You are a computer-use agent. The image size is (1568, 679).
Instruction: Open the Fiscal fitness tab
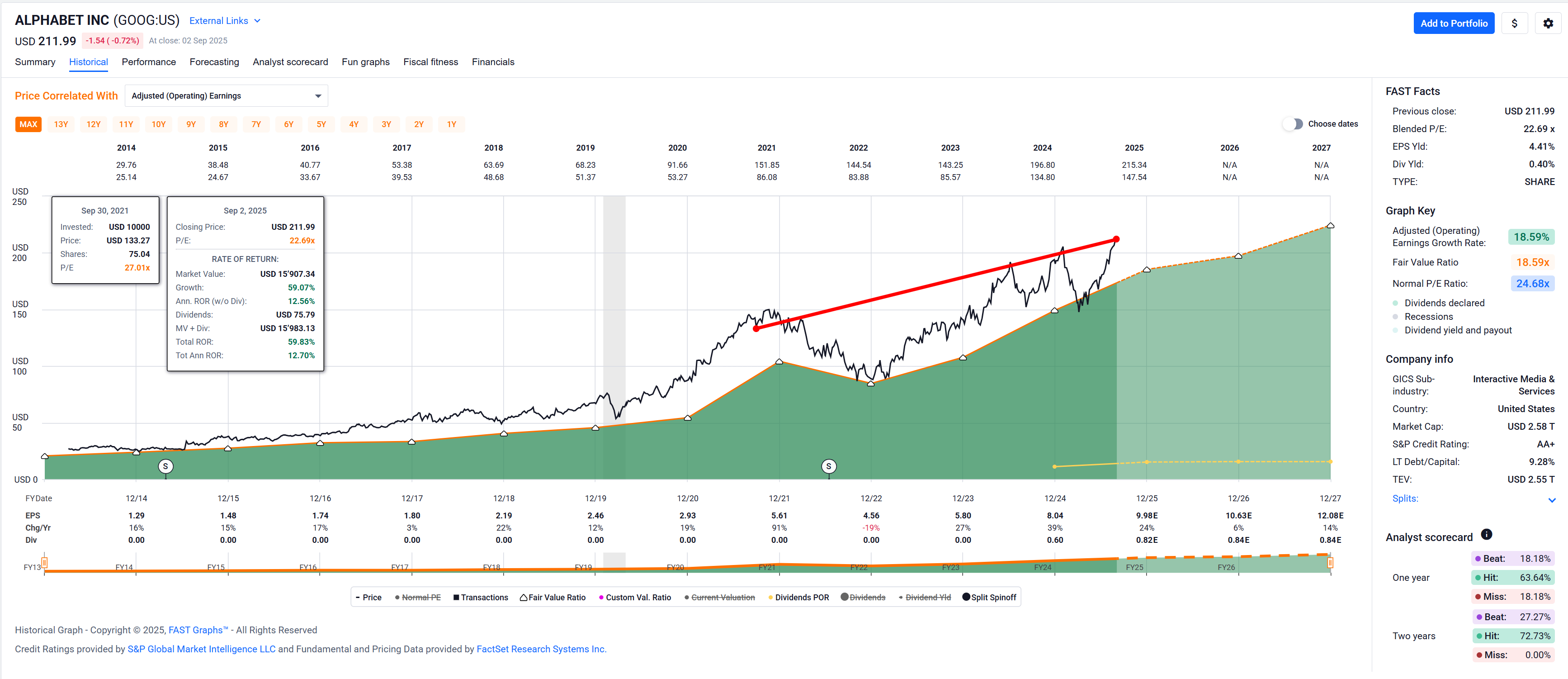click(430, 62)
